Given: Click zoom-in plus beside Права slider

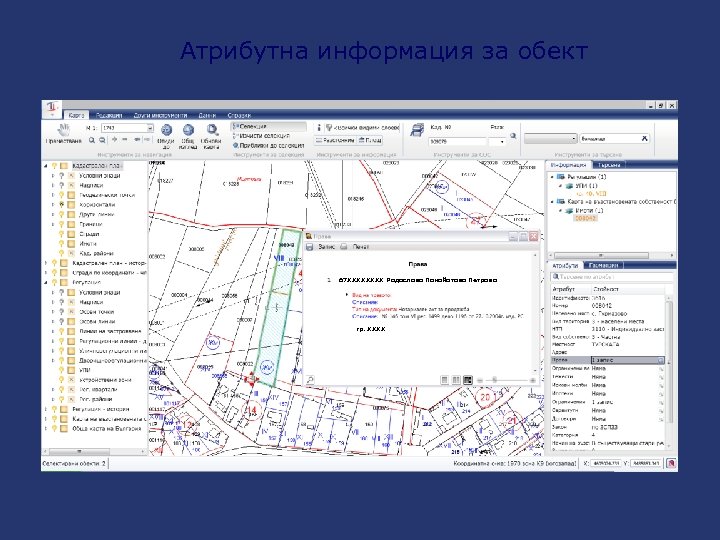Looking at the screenshot, I should (533, 380).
